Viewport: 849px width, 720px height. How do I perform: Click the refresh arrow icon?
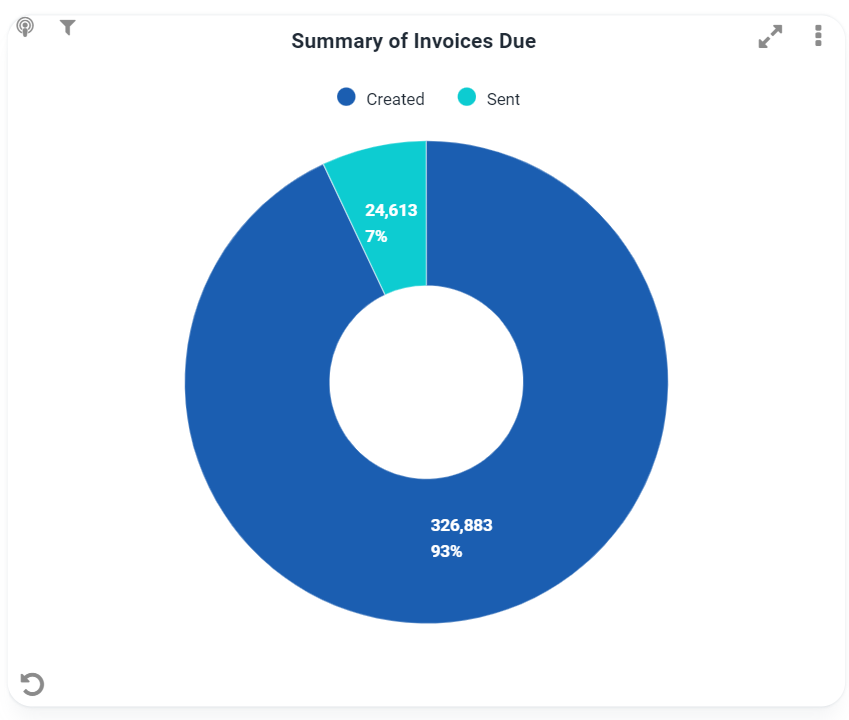coord(32,684)
